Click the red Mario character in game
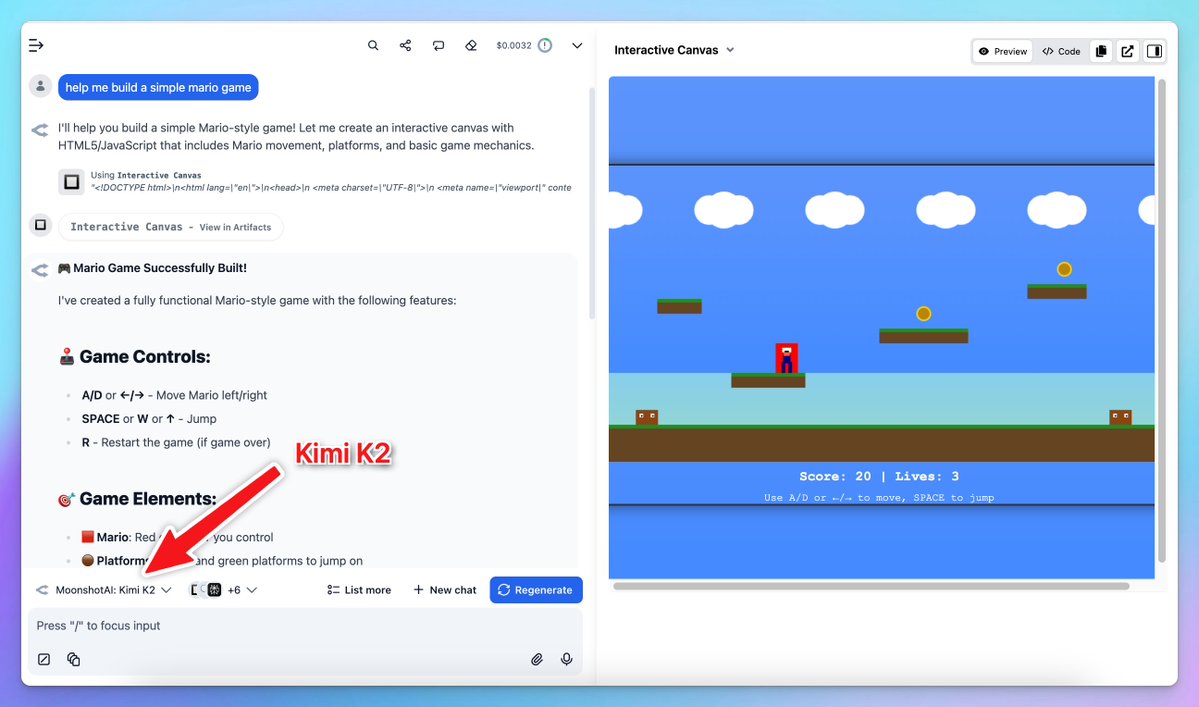 point(787,358)
